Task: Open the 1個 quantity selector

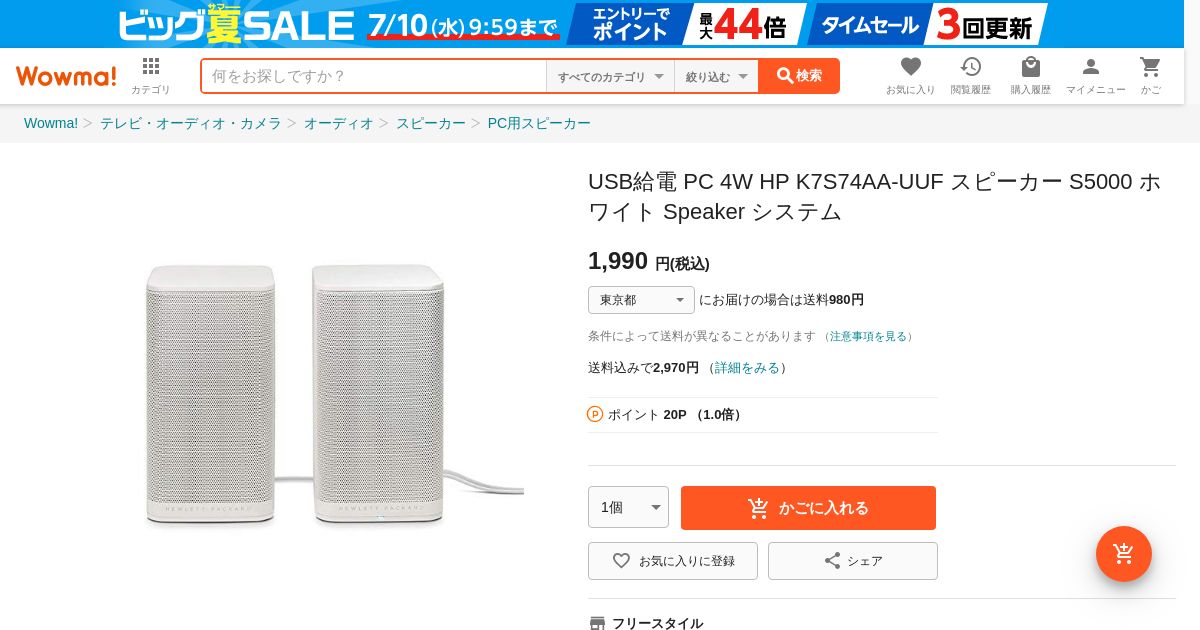Action: point(628,507)
